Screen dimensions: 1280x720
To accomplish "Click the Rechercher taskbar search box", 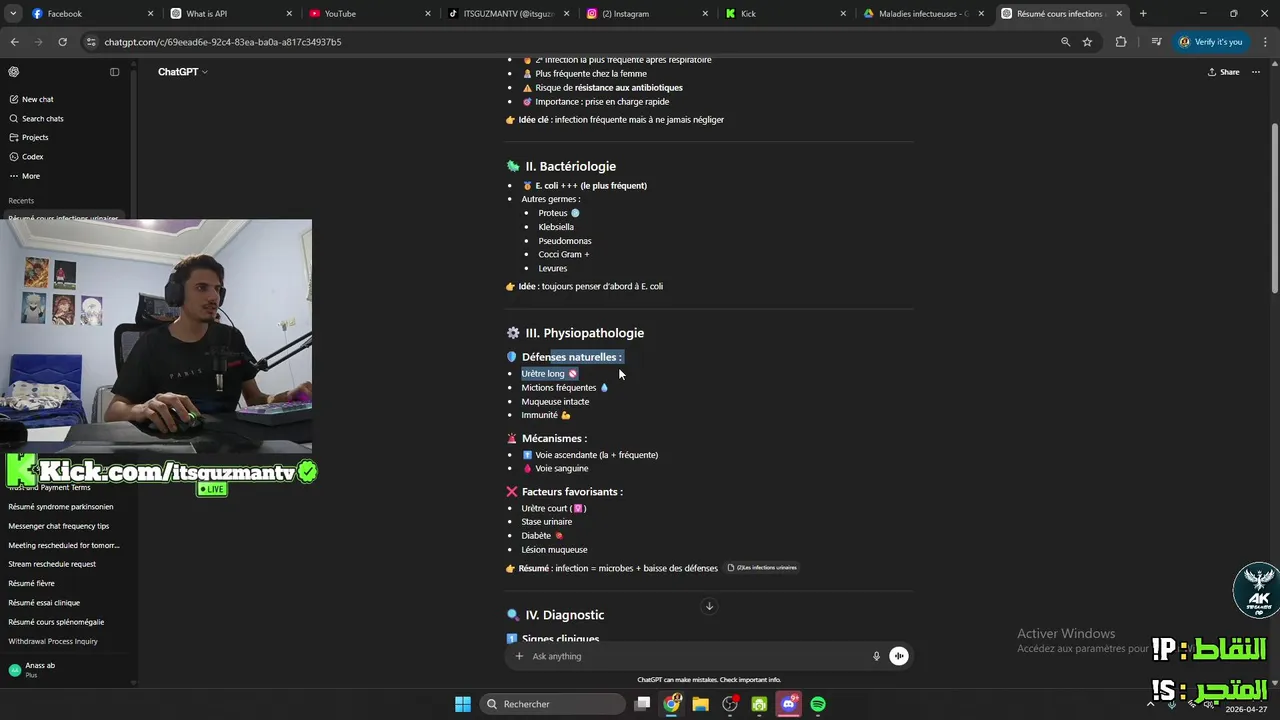I will pos(553,704).
